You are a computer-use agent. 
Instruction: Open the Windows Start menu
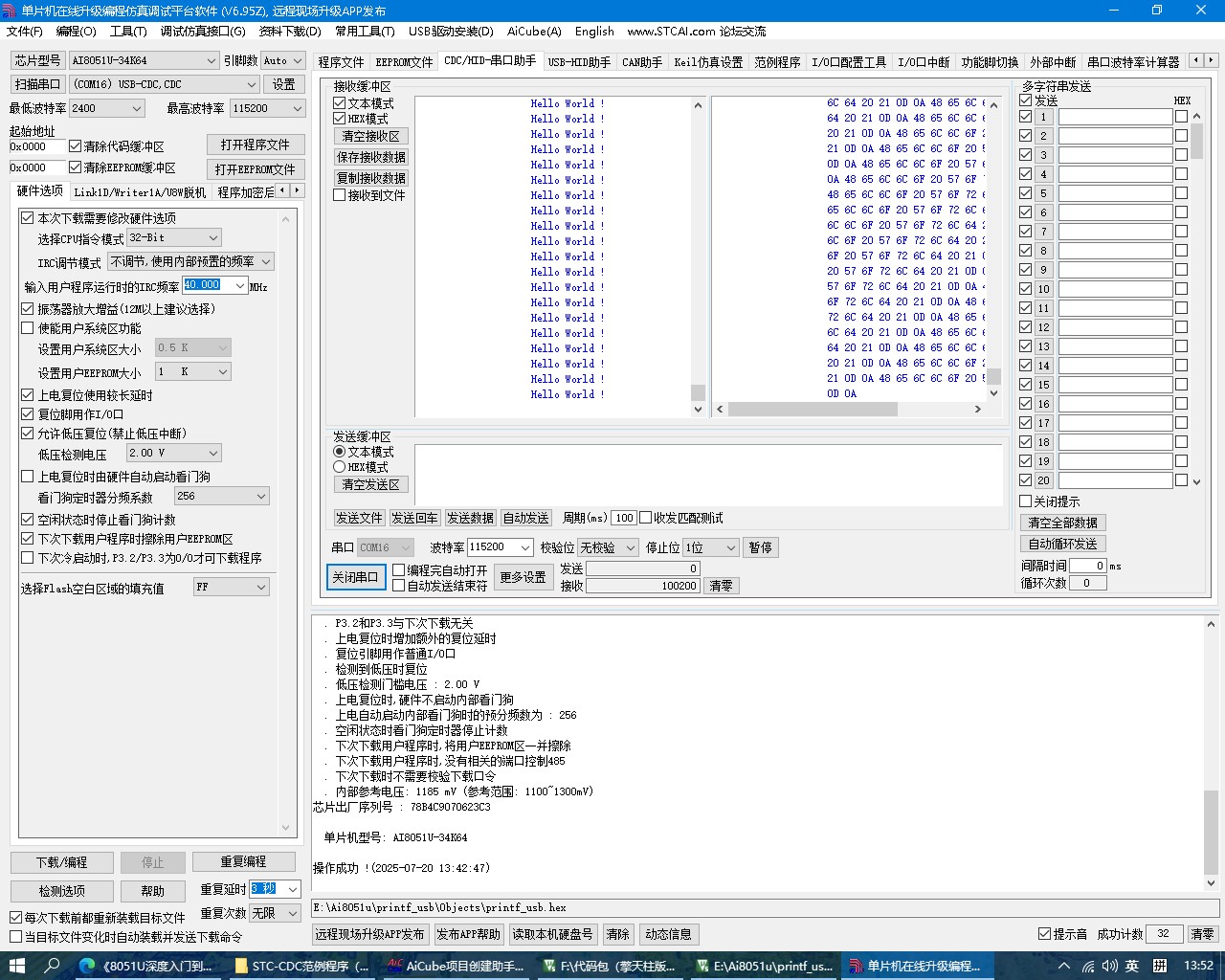click(15, 966)
